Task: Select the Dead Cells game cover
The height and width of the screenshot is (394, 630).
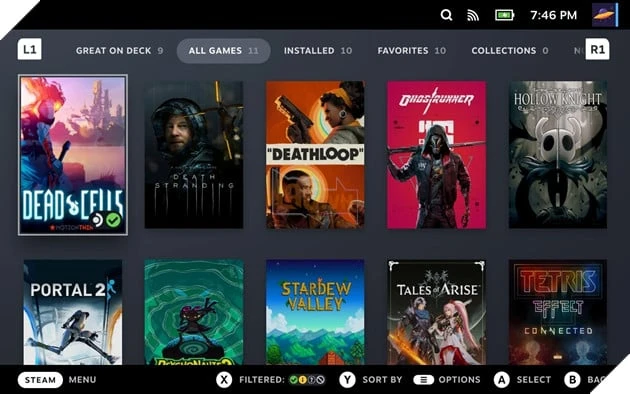Action: pyautogui.click(x=73, y=155)
